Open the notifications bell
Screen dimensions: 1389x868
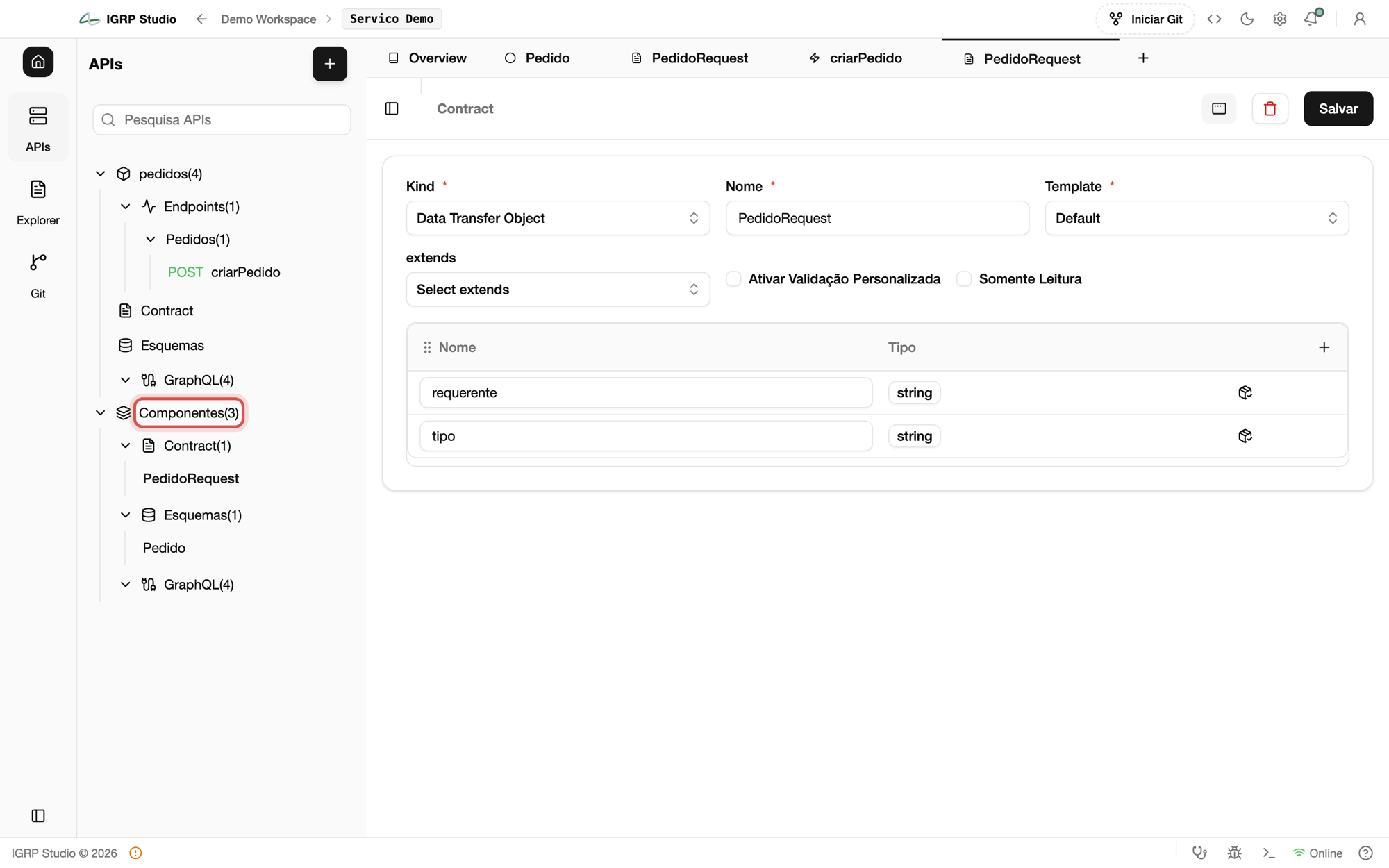click(x=1312, y=19)
